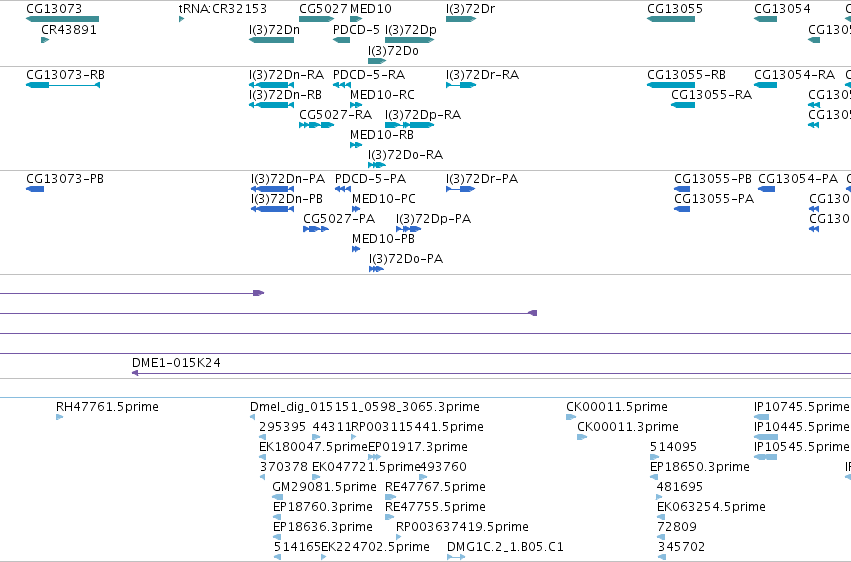Image resolution: width=851 pixels, height=562 pixels.
Task: Click the PDCD-5 gene label
Action: pyautogui.click(x=356, y=30)
